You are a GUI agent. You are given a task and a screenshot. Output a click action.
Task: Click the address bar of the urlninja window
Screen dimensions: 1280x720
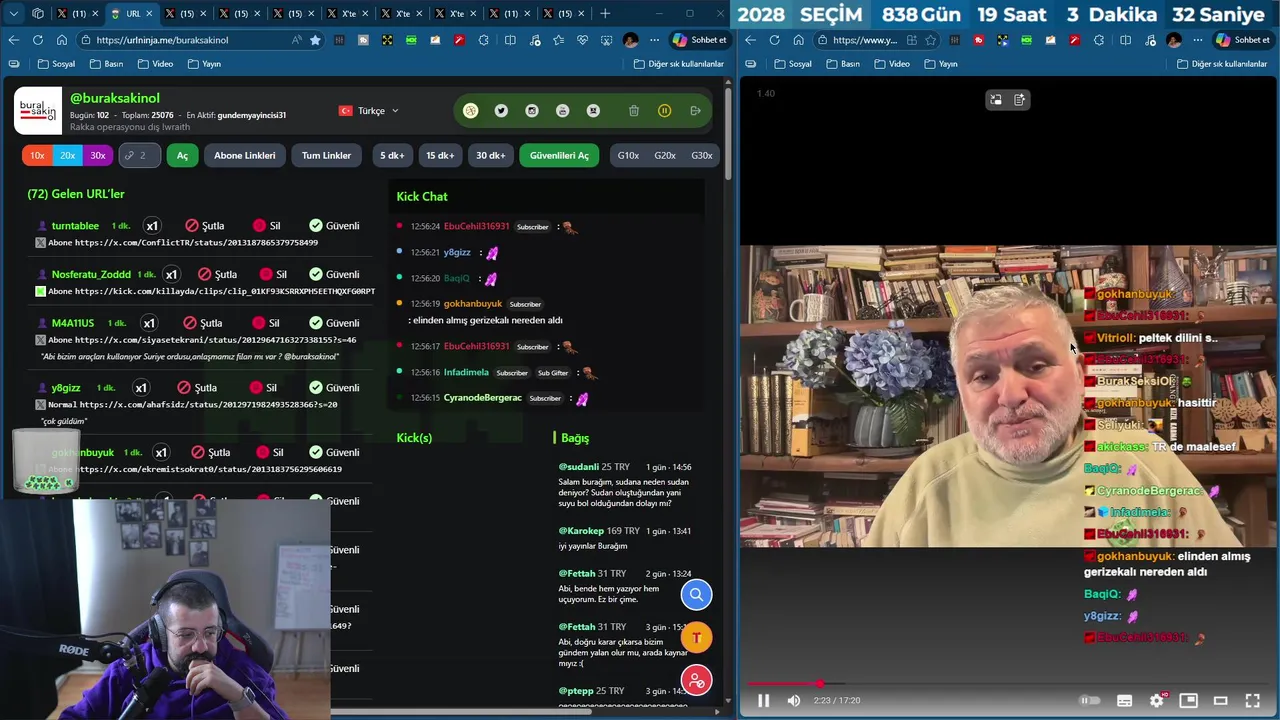click(x=190, y=40)
